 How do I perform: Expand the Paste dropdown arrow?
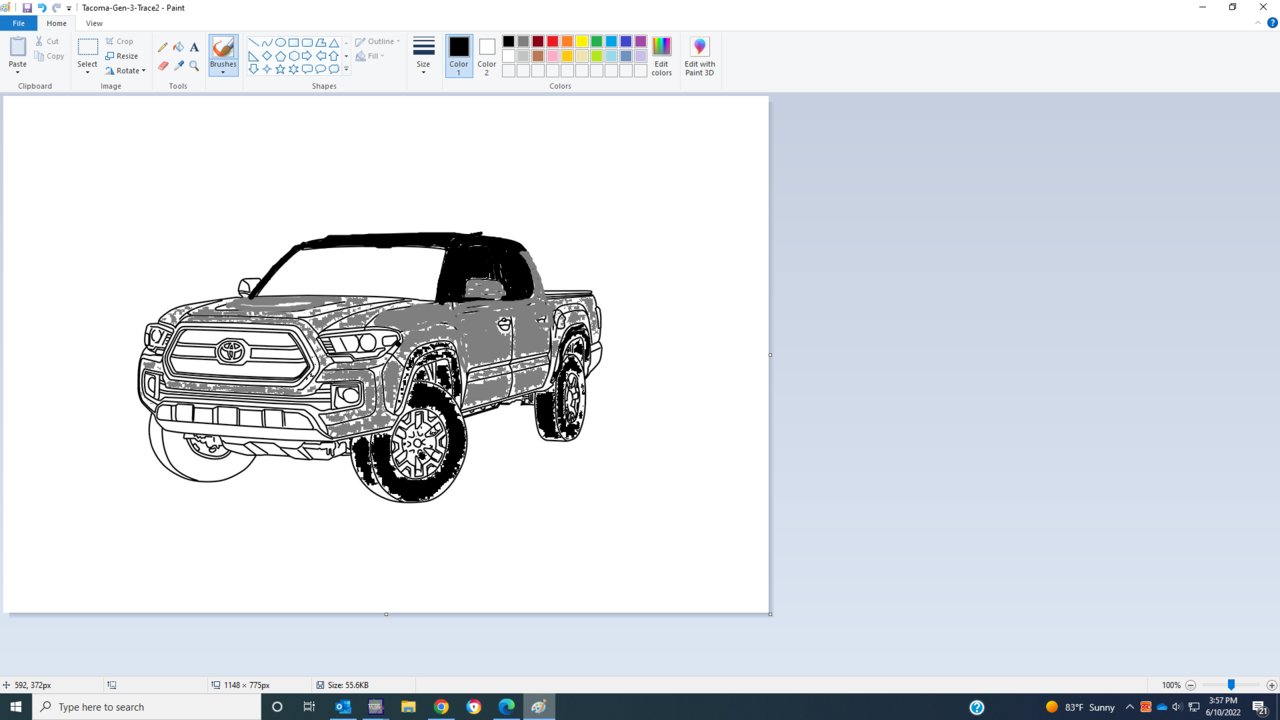click(x=18, y=71)
